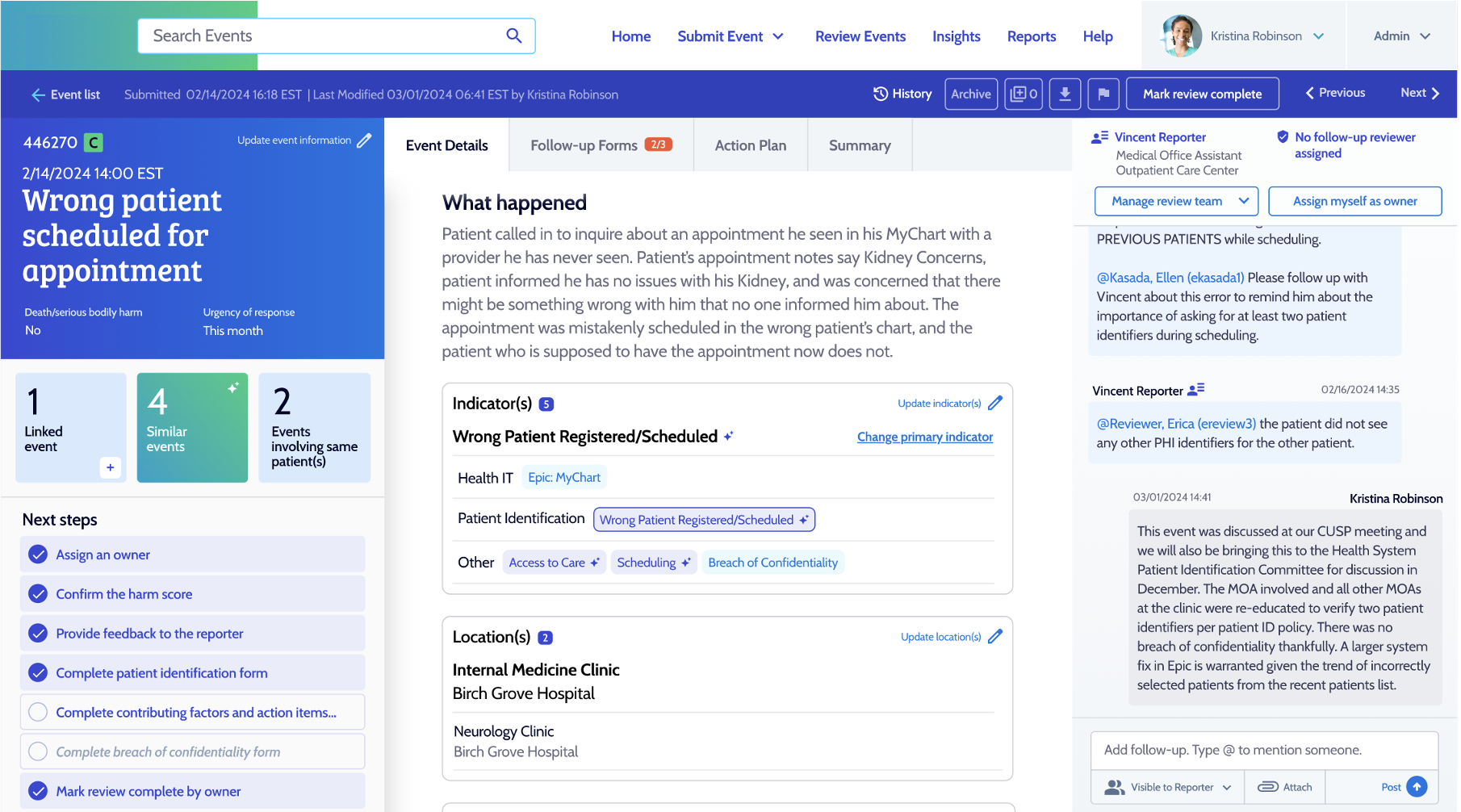Viewport: 1461px width, 812px height.
Task: Expand the Manage review team dropdown
Action: coord(1175,201)
